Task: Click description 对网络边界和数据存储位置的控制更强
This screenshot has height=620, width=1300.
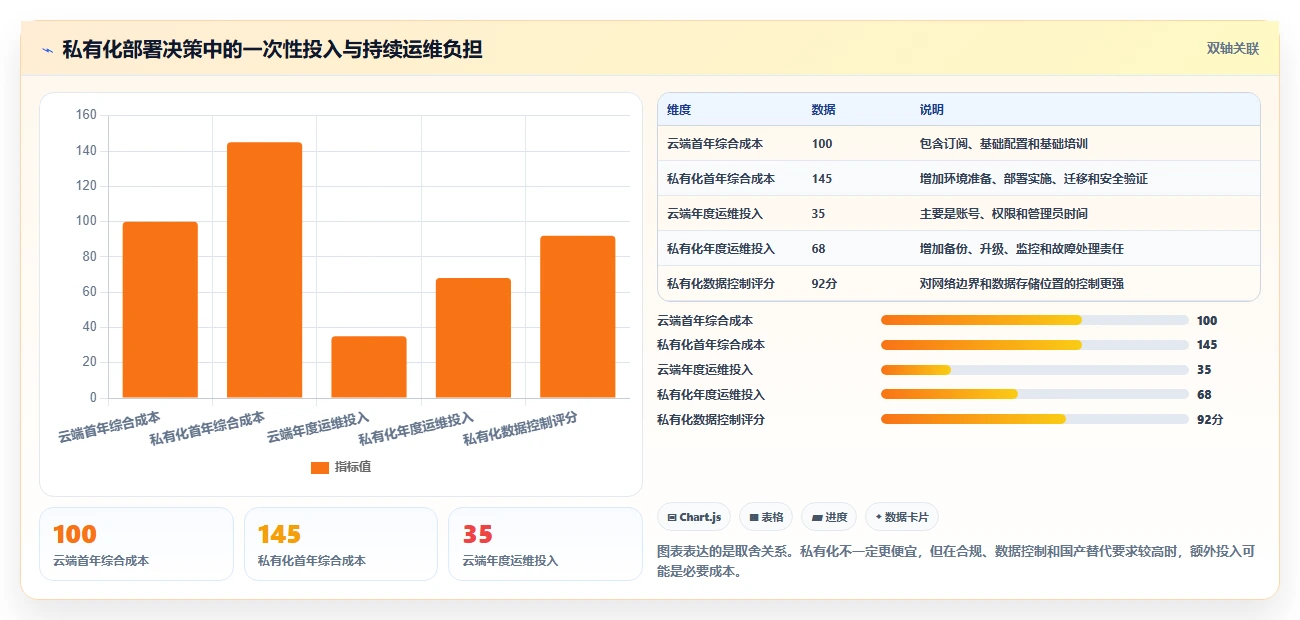Action: tap(1022, 284)
